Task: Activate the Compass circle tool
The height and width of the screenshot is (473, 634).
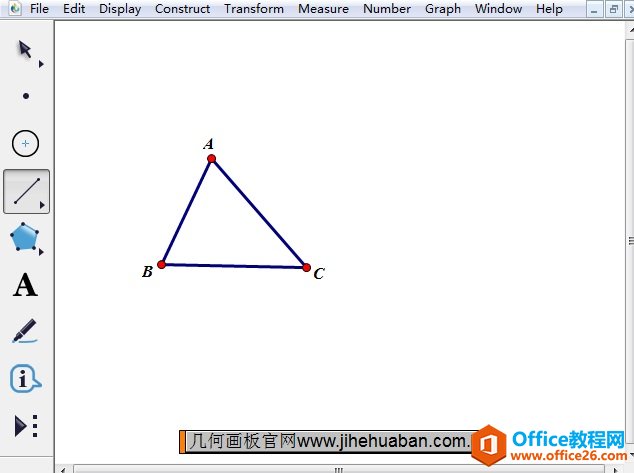Action: pyautogui.click(x=25, y=144)
